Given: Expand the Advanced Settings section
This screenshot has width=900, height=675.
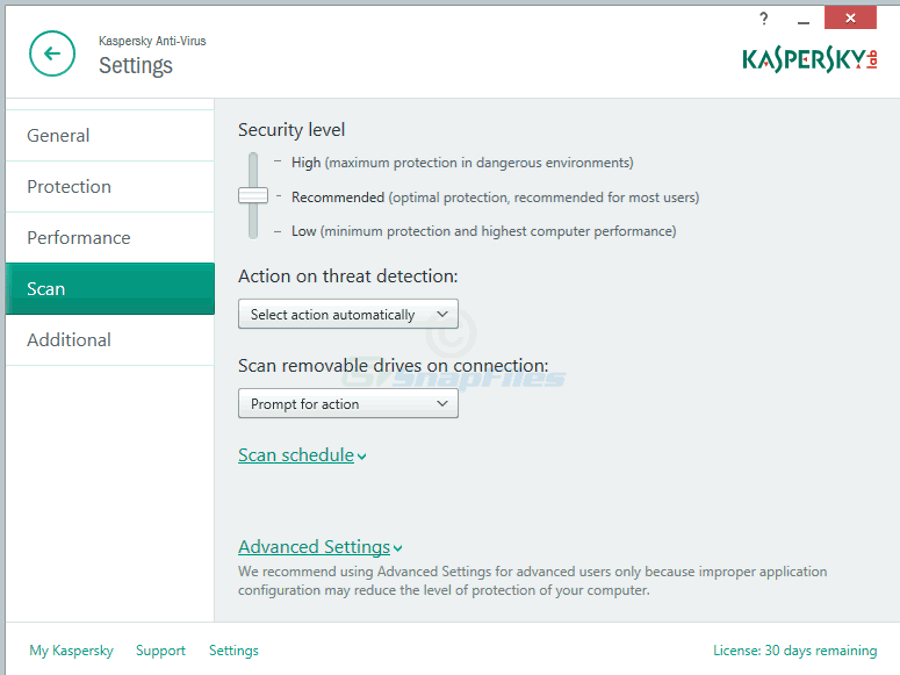Looking at the screenshot, I should [320, 547].
